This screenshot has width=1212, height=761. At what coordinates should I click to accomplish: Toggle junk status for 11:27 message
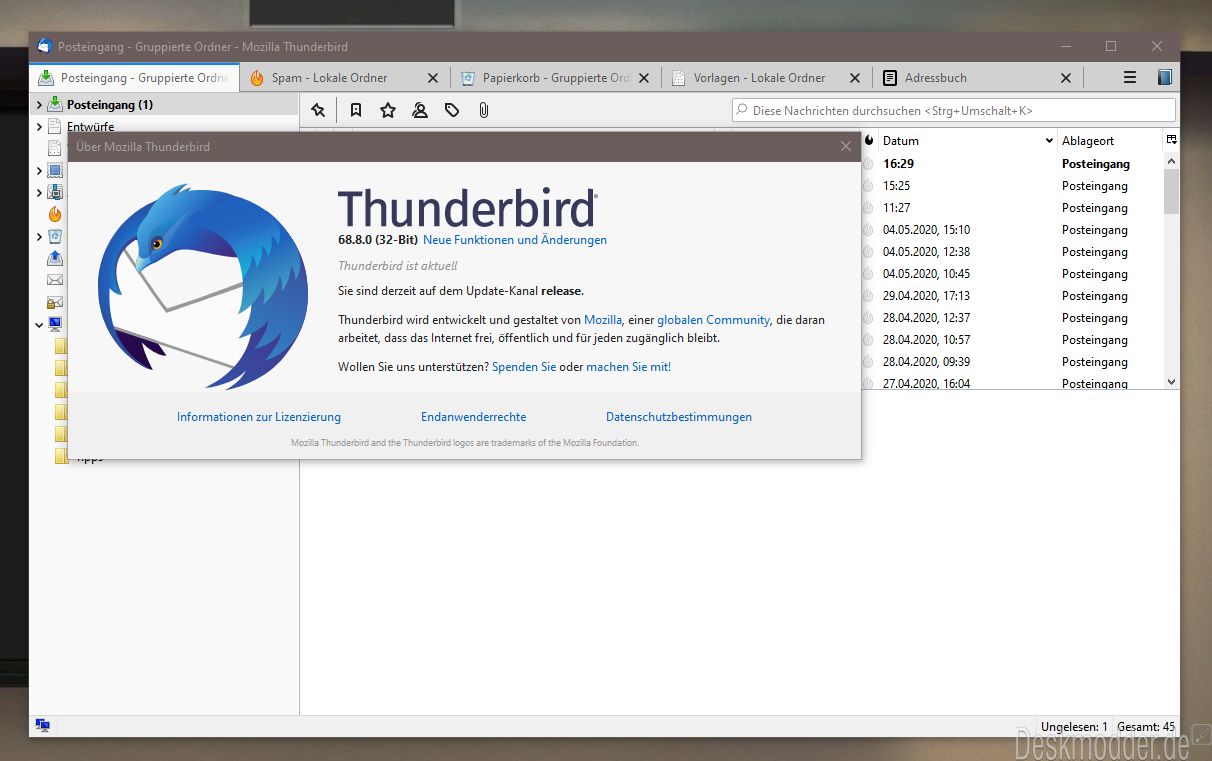pyautogui.click(x=868, y=208)
